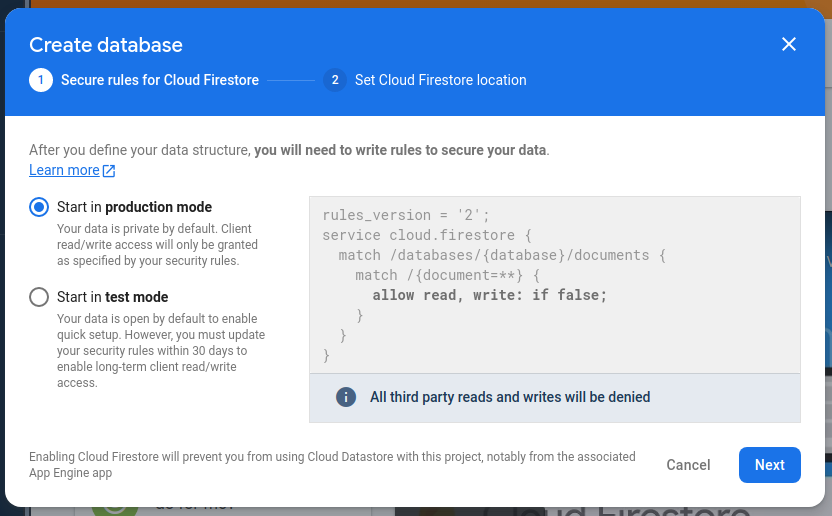Open the Learn more link

pos(64,170)
